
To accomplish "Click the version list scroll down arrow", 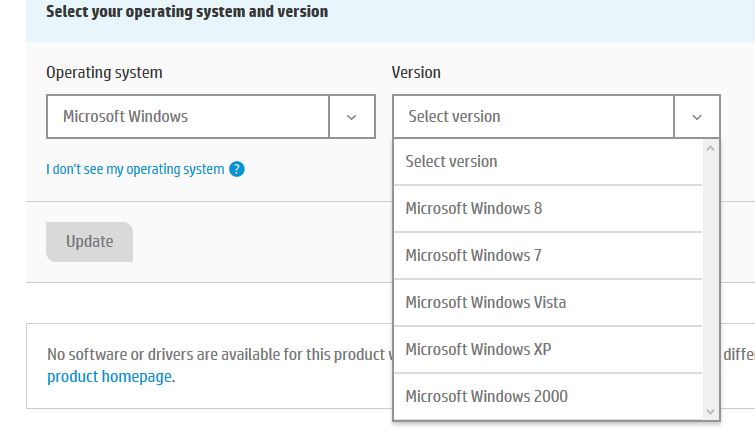I will pyautogui.click(x=710, y=411).
